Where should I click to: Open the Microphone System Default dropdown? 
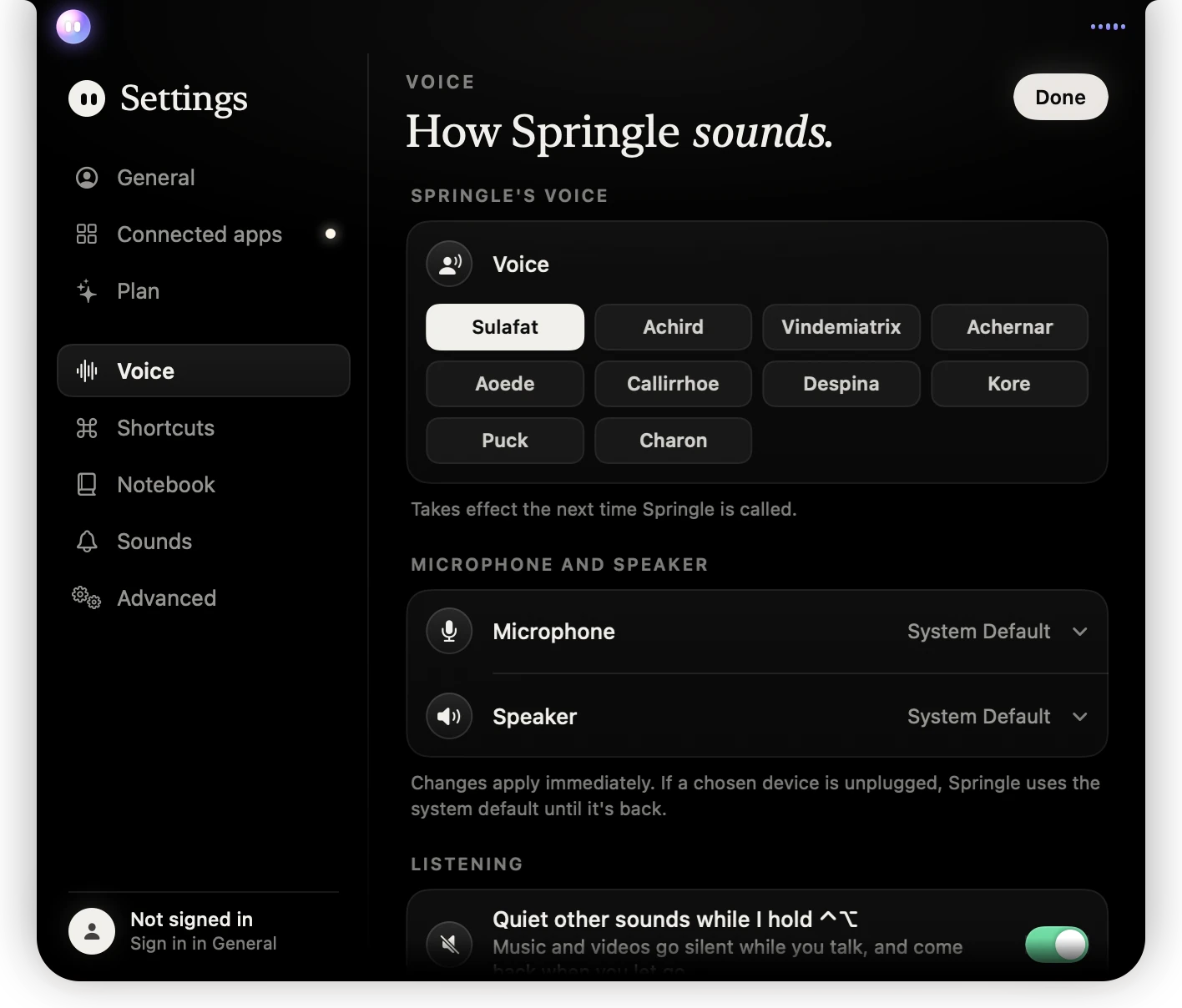click(x=998, y=632)
